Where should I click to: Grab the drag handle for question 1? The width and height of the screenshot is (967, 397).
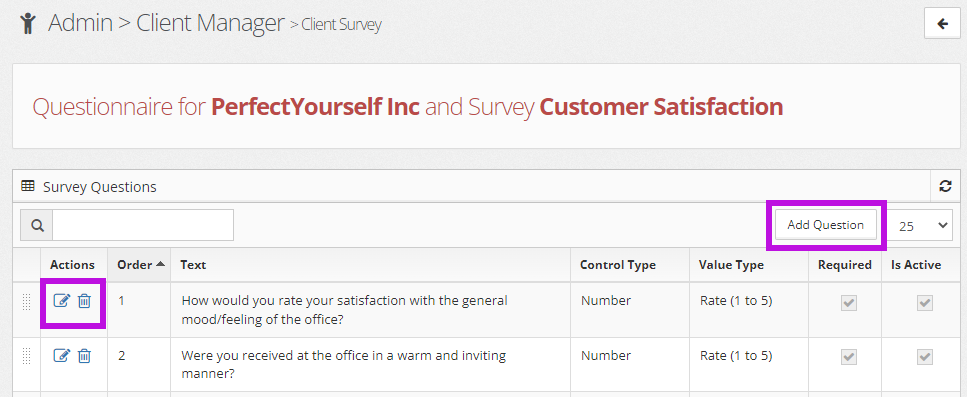[27, 302]
